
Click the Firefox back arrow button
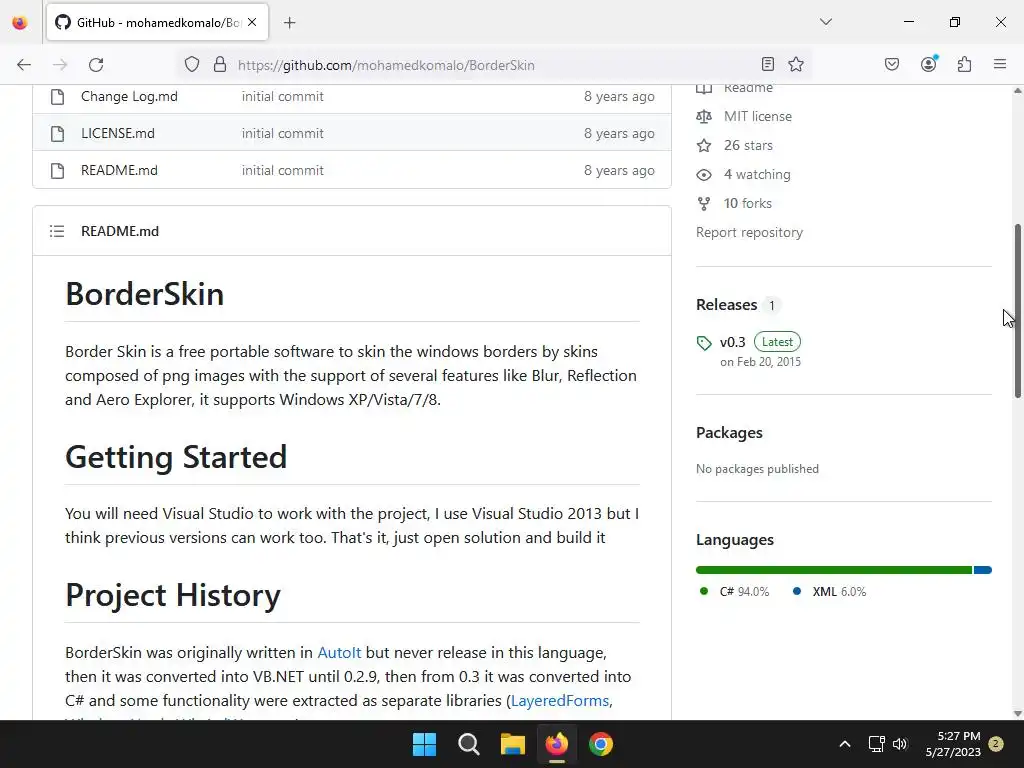coord(24,65)
